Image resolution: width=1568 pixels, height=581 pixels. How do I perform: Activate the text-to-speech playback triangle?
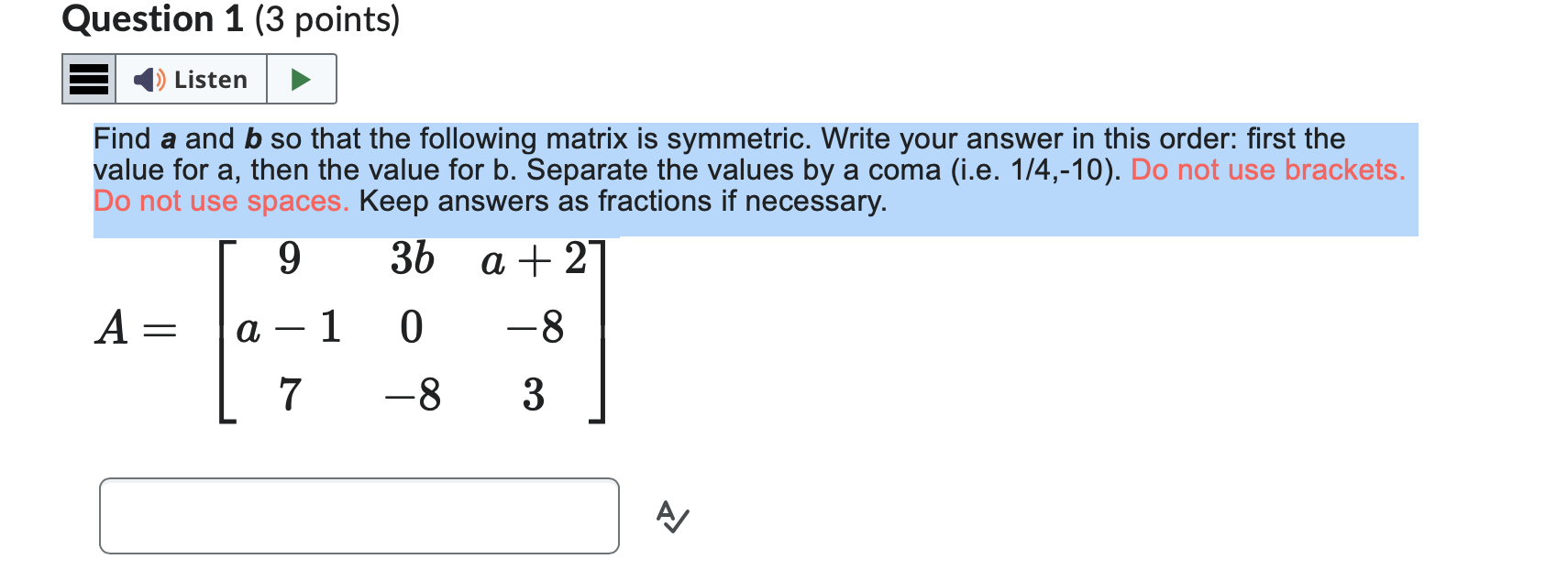(x=301, y=79)
